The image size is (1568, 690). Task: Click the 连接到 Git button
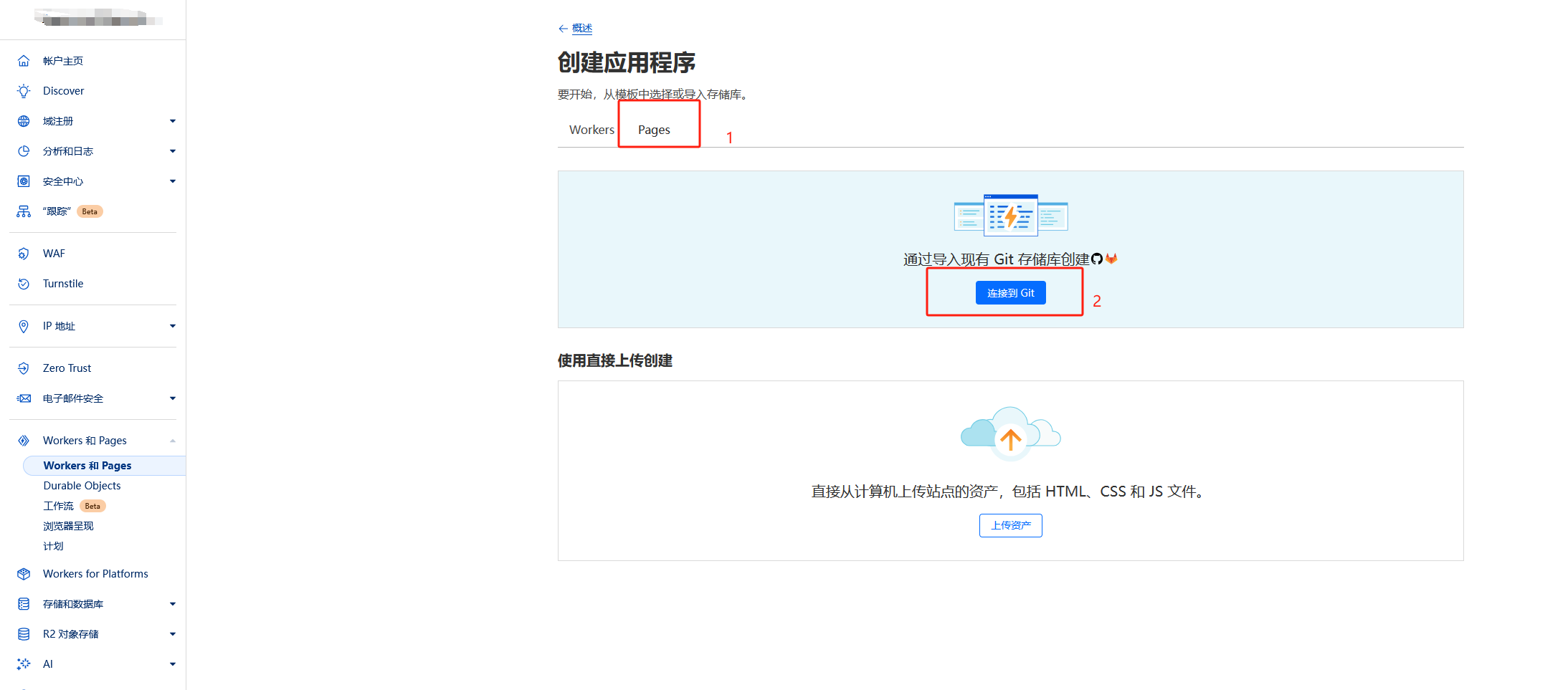point(1010,293)
